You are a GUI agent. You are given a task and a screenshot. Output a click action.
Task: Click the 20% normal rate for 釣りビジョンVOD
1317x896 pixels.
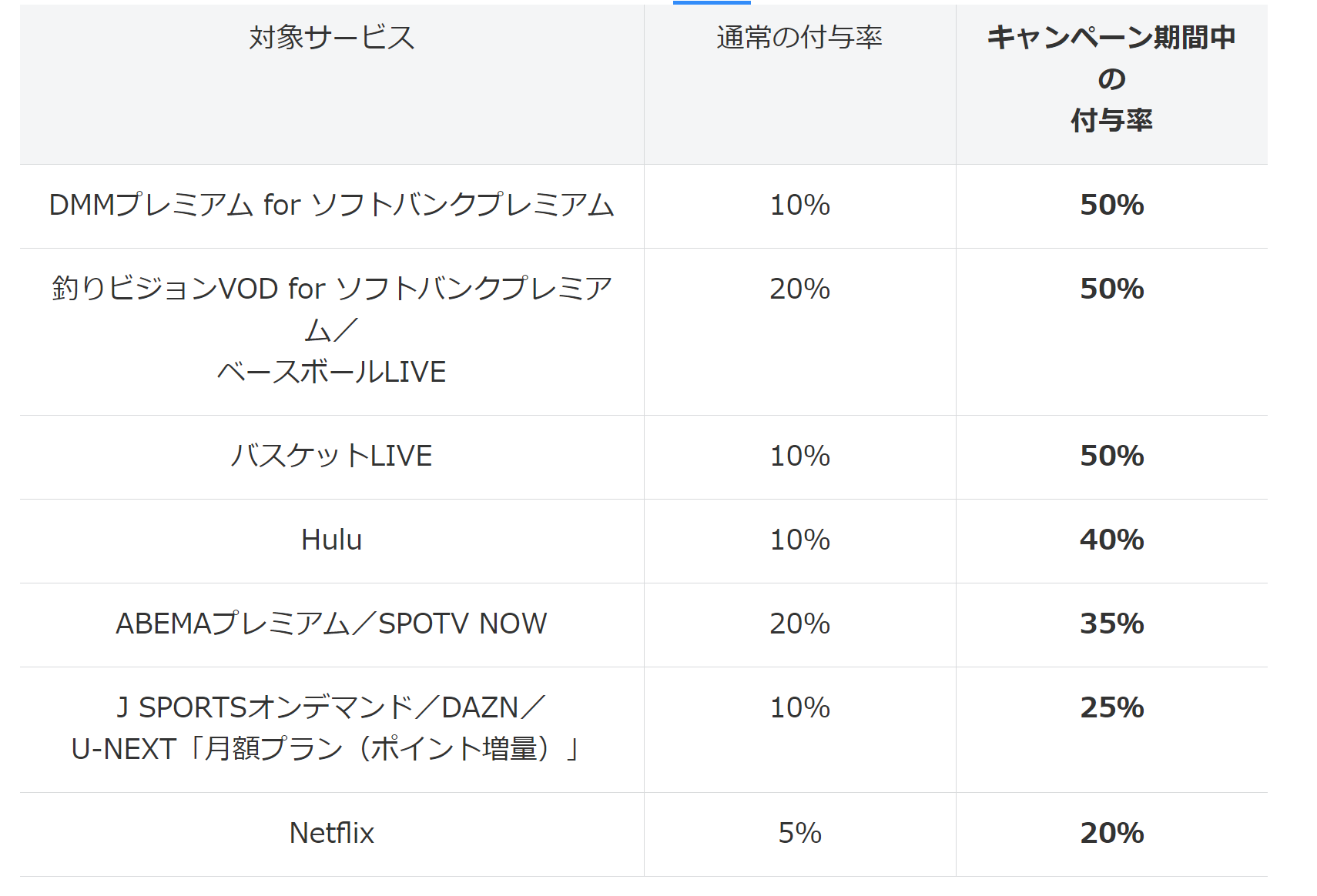(x=799, y=289)
